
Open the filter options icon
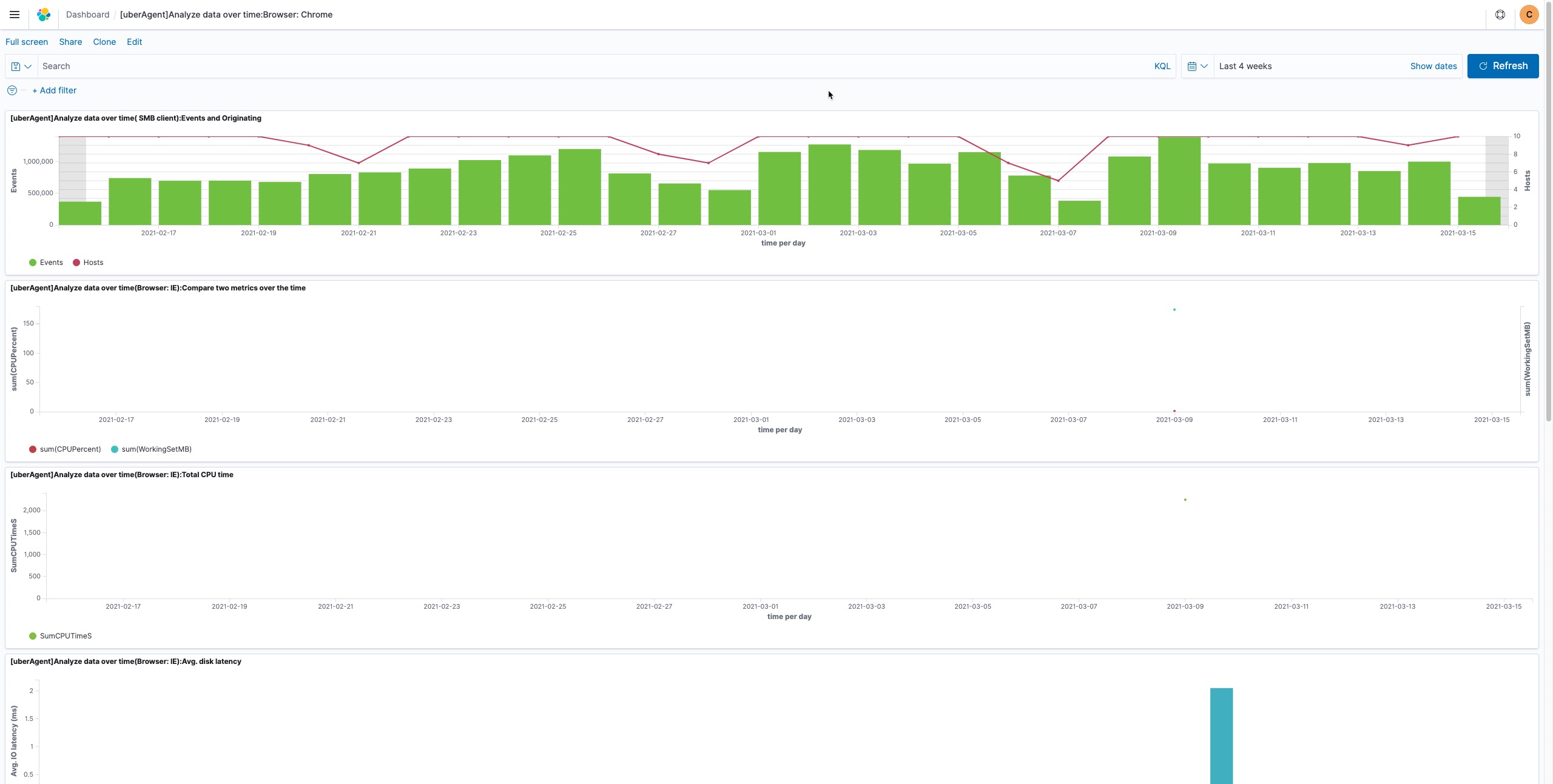tap(12, 90)
